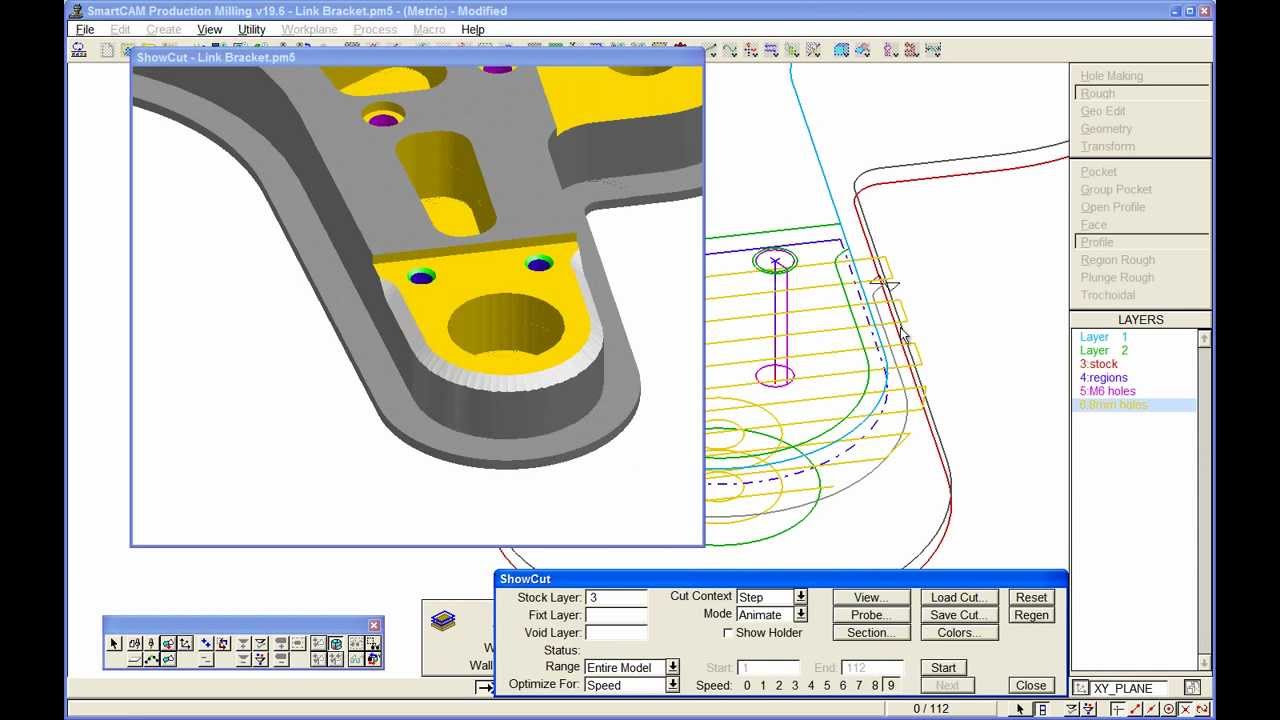Viewport: 1280px width, 720px height.
Task: Select 3:stock in the layers list
Action: (1099, 364)
